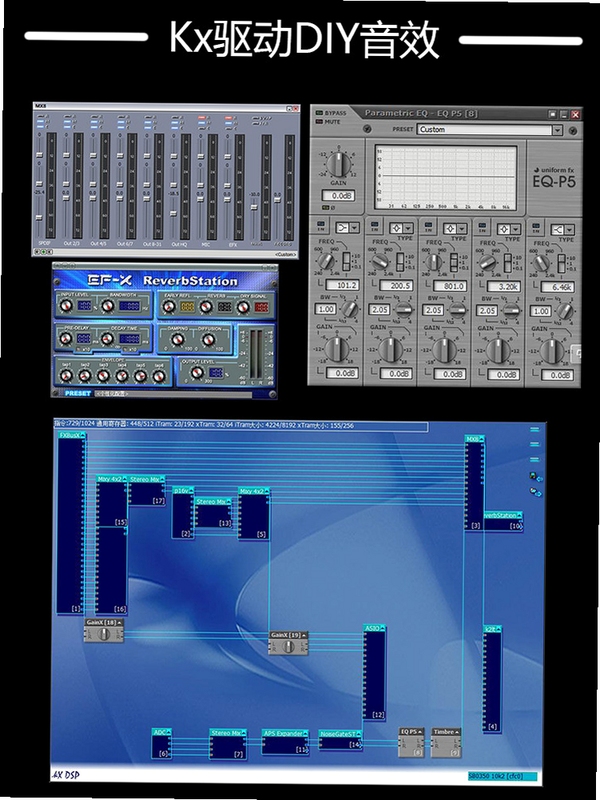Image resolution: width=600 pixels, height=800 pixels.
Task: Click the DECAY TIME knob in ReverbStation
Action: click(107, 338)
